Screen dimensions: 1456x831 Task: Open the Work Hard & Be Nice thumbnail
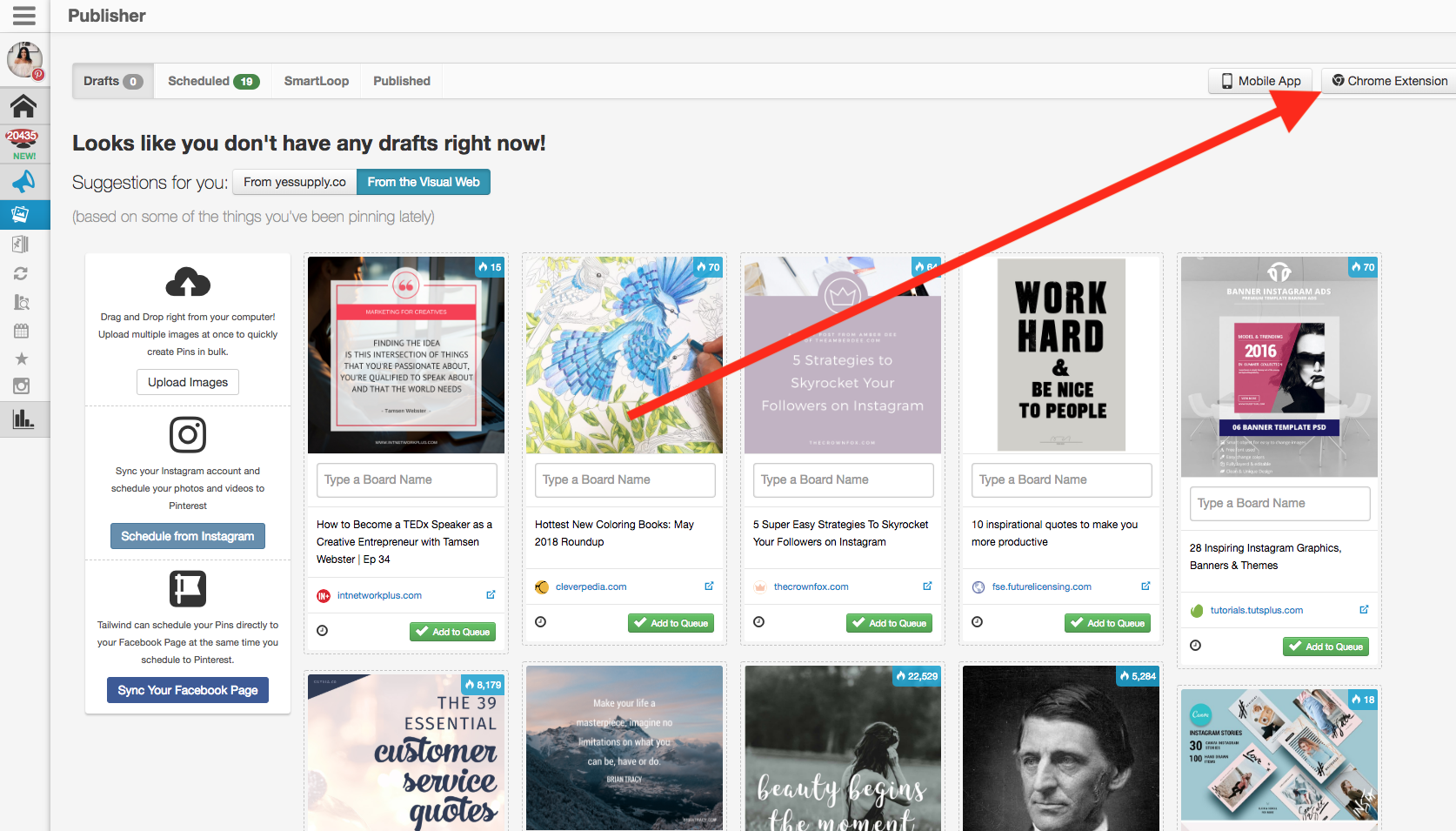coord(1061,355)
